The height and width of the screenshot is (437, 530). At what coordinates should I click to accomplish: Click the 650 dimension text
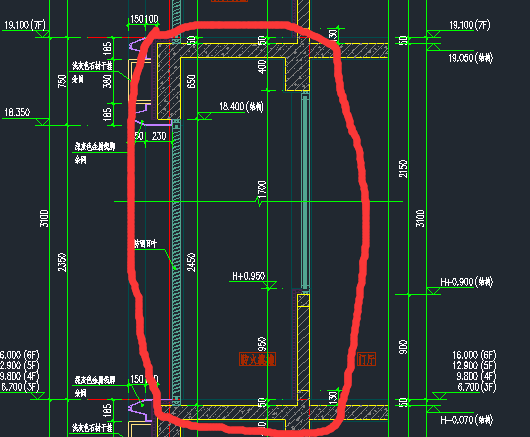coord(191,81)
